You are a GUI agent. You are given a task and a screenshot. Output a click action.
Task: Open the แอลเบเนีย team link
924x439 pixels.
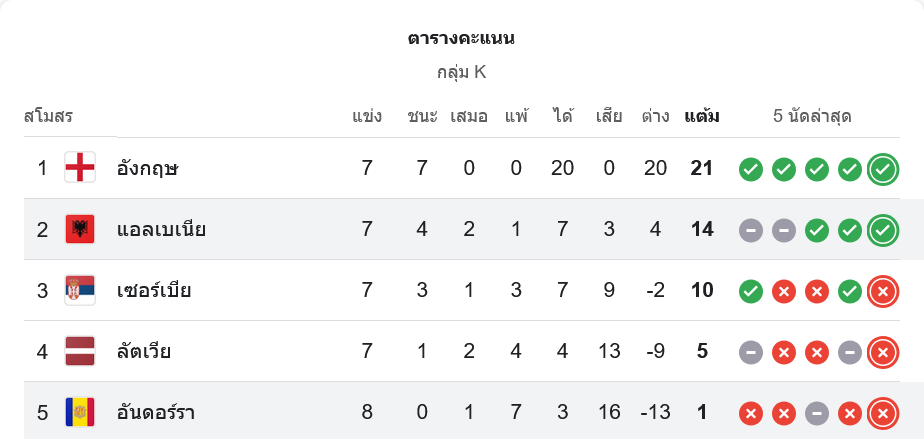(x=161, y=229)
